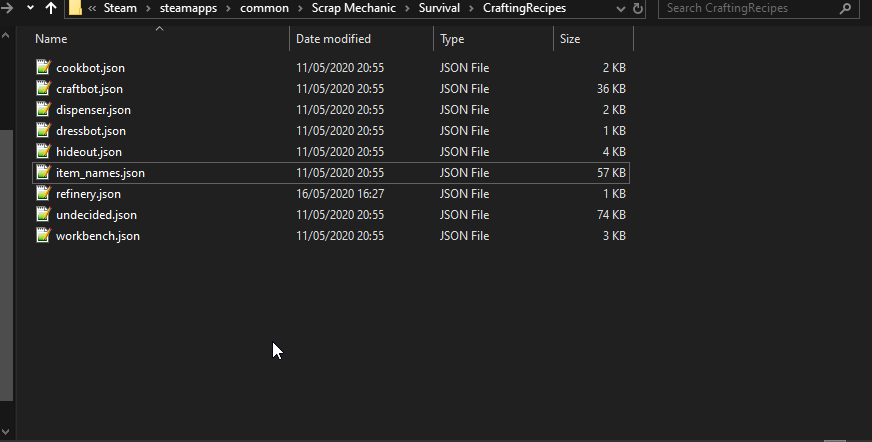Select the refinery.json file icon
The height and width of the screenshot is (442, 872).
coord(43,194)
